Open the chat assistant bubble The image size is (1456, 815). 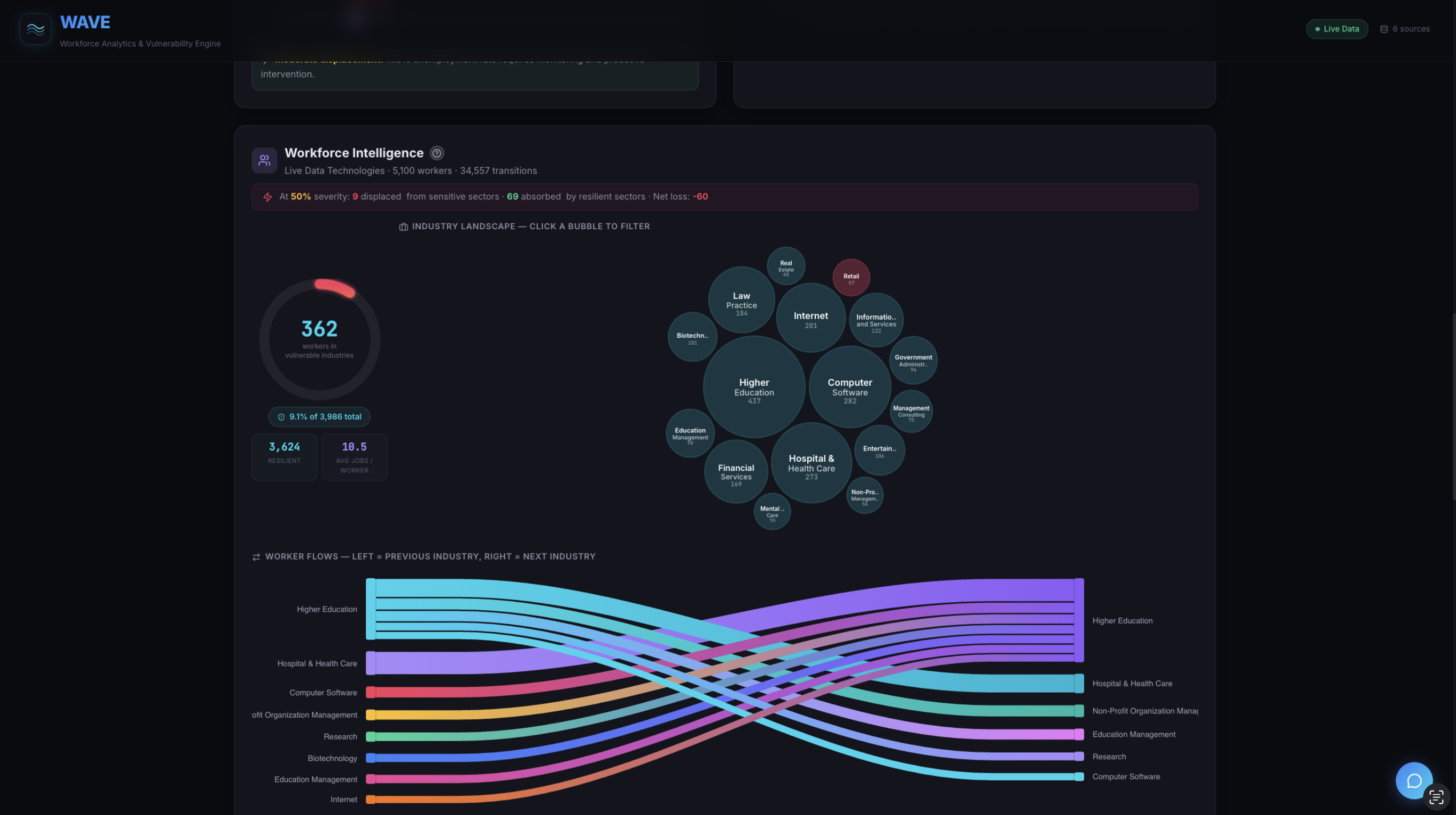pos(1413,780)
